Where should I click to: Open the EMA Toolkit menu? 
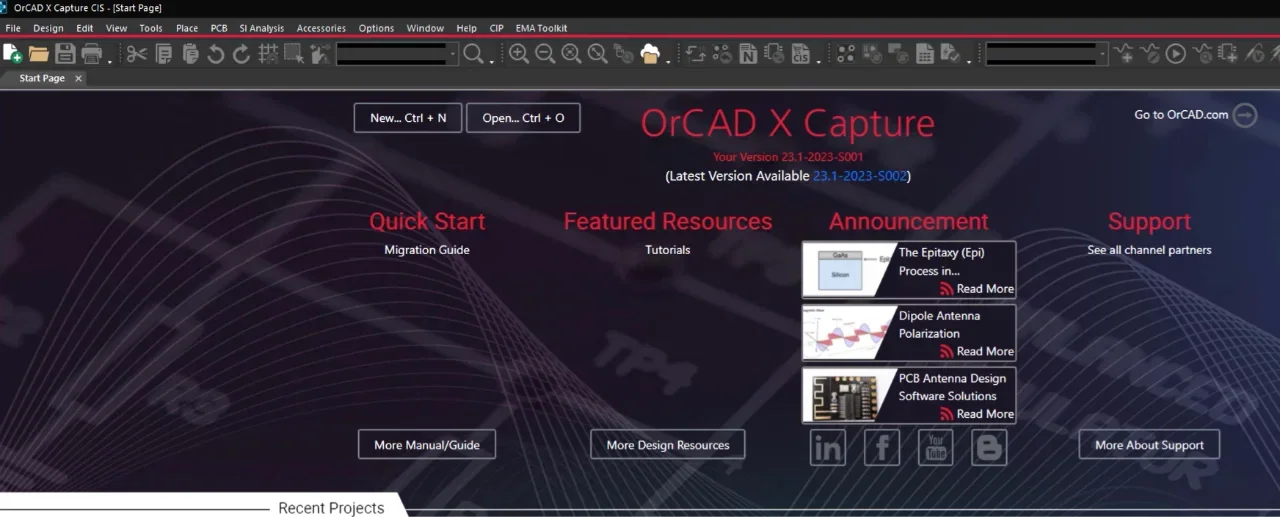(541, 28)
